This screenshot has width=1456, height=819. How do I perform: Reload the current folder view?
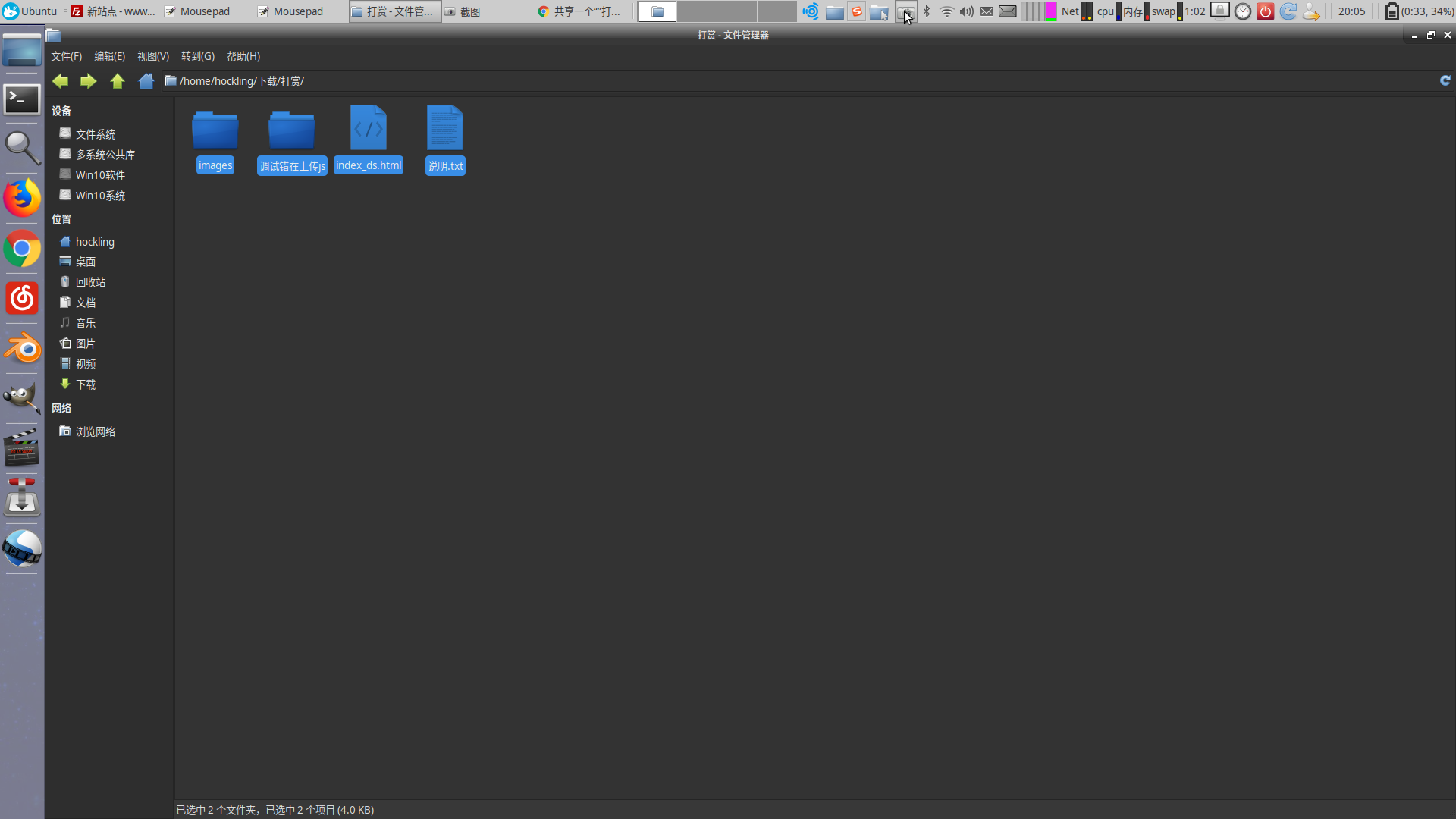(x=1445, y=80)
